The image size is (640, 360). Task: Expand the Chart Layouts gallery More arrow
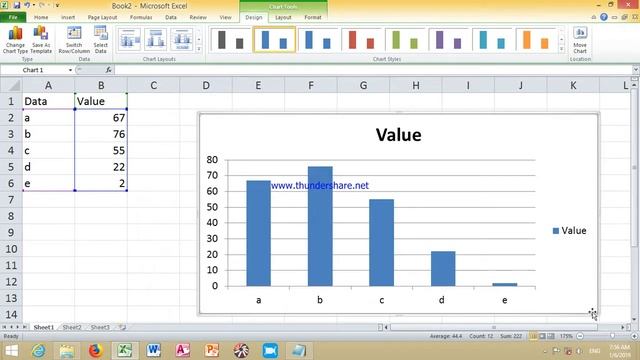[199, 49]
